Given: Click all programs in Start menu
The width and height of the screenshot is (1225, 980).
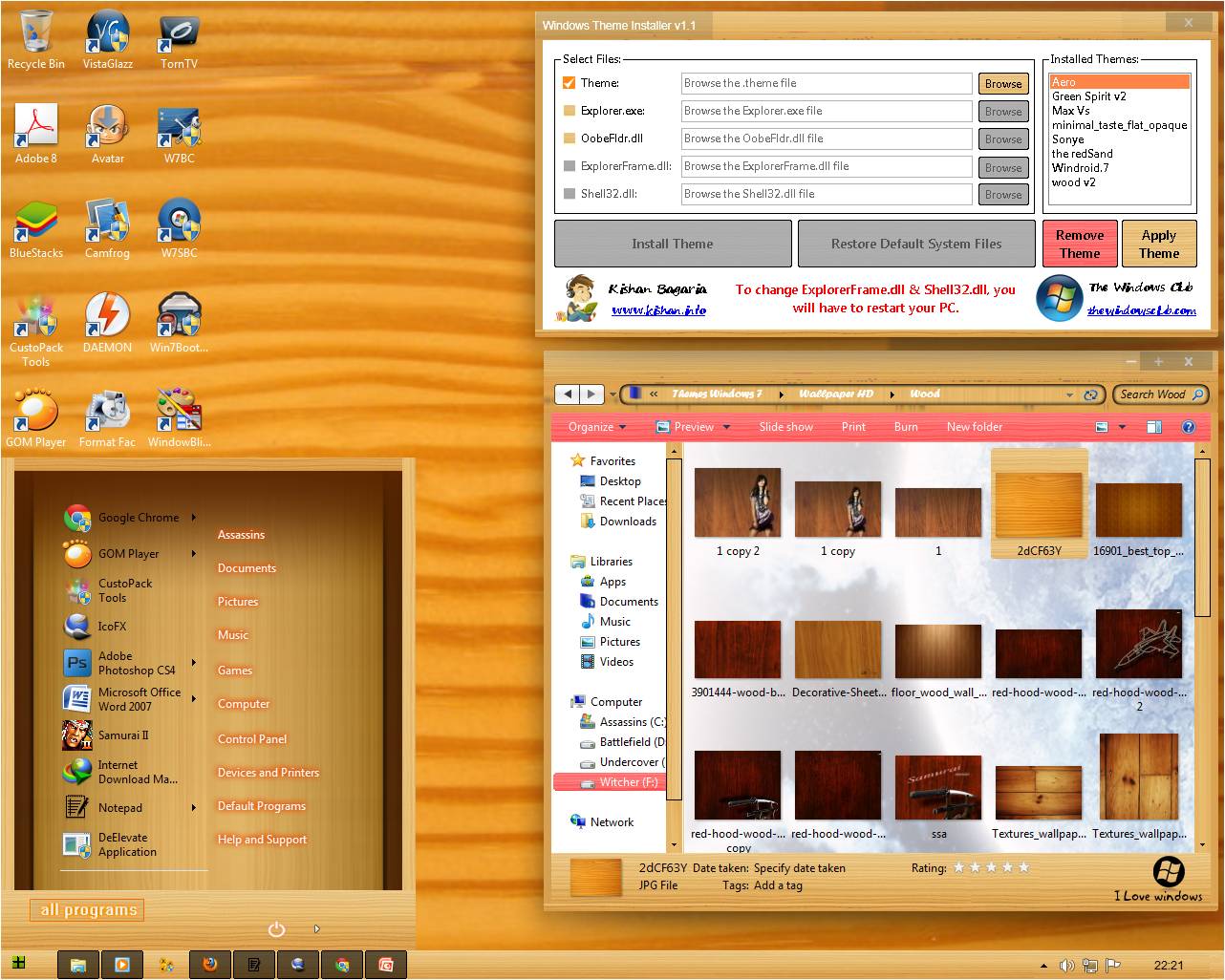Looking at the screenshot, I should click(88, 910).
